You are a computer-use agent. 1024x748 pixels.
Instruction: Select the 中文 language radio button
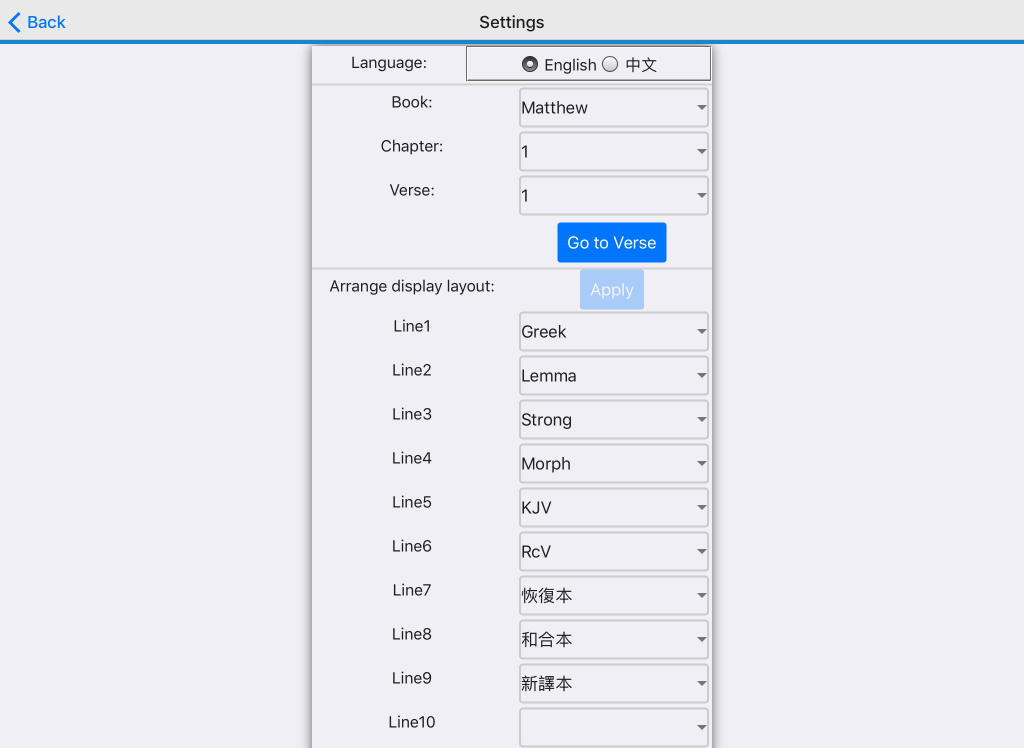tap(609, 63)
